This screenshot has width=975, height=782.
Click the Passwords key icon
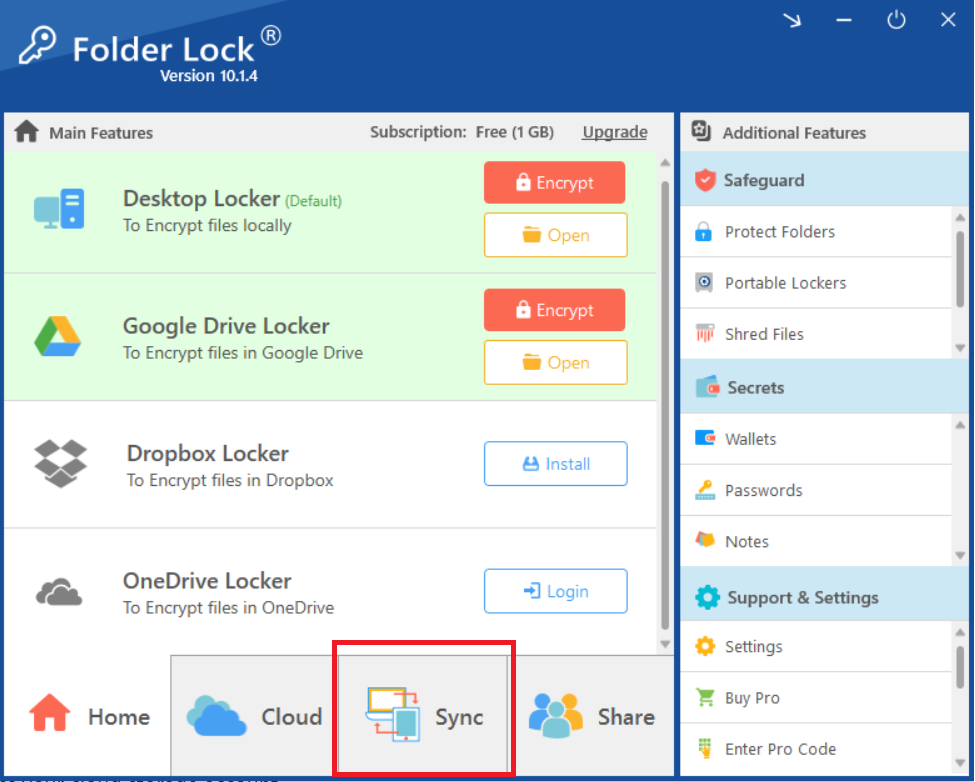705,490
